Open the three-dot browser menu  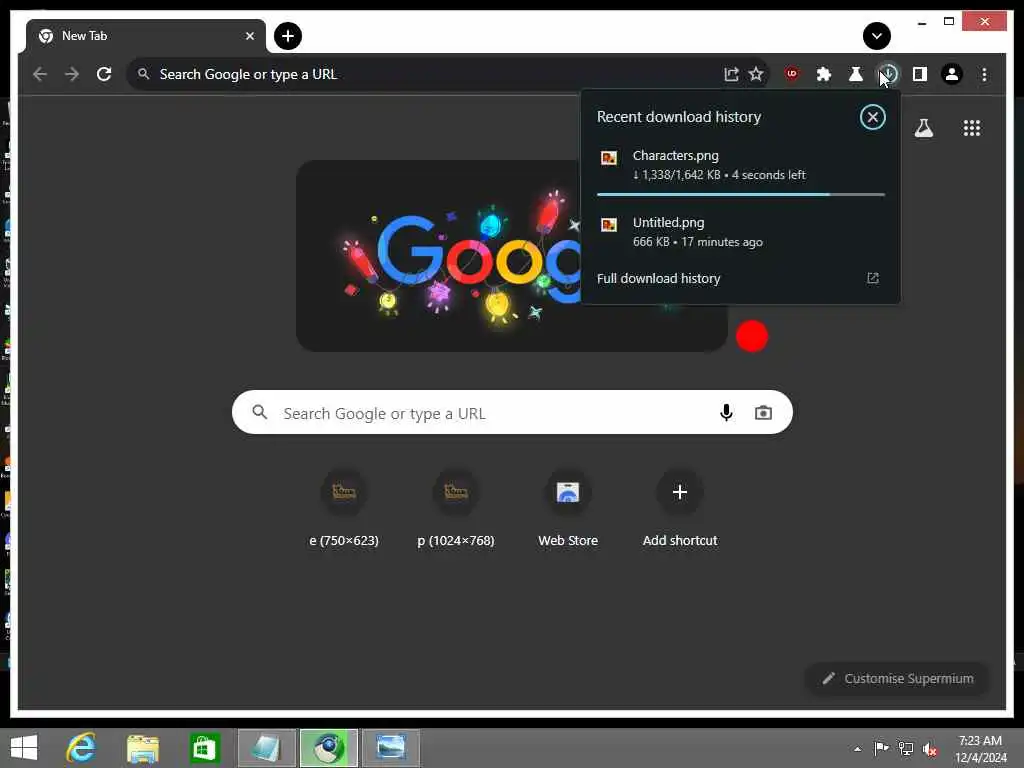[x=984, y=74]
